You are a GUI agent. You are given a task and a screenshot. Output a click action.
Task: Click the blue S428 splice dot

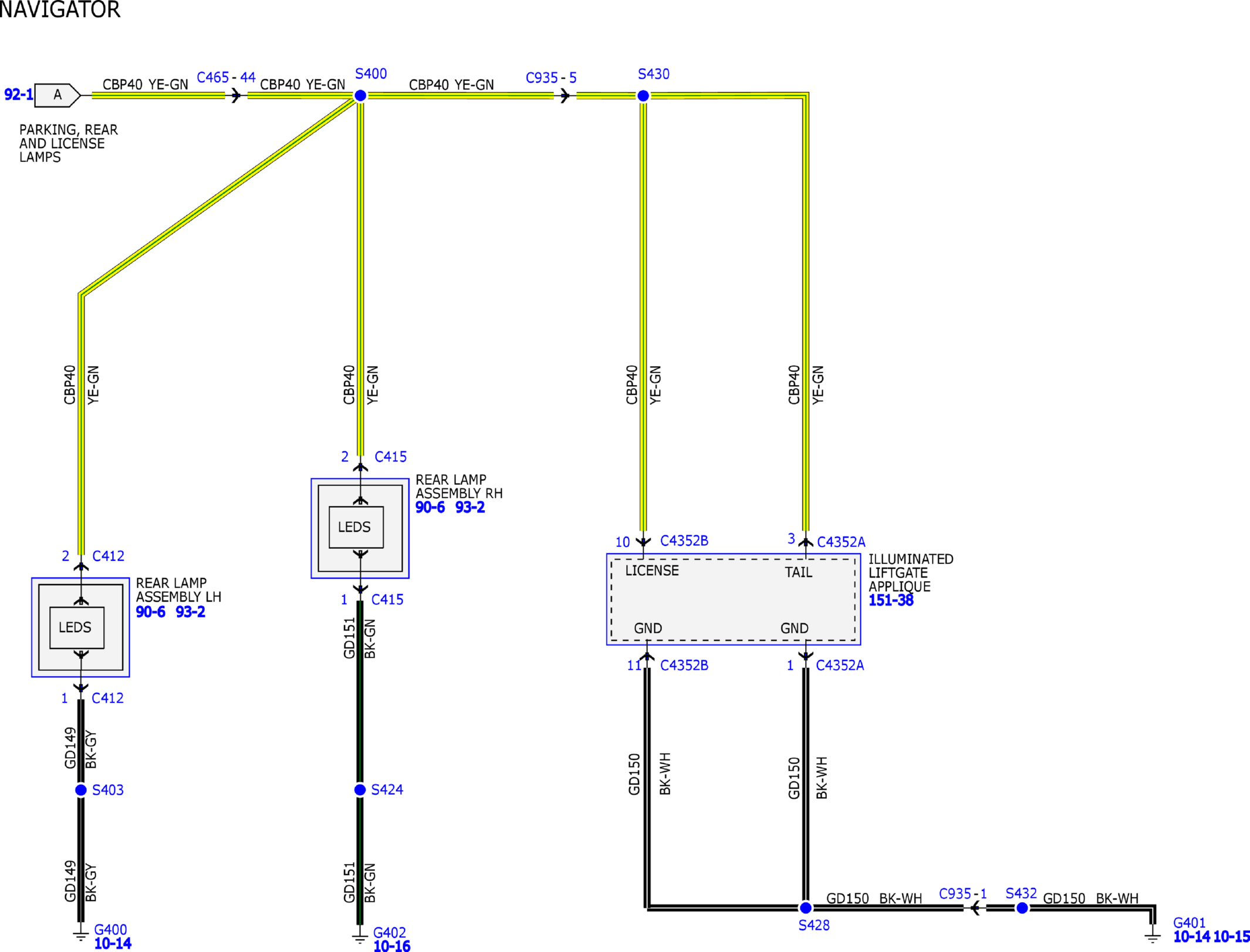pyautogui.click(x=806, y=908)
